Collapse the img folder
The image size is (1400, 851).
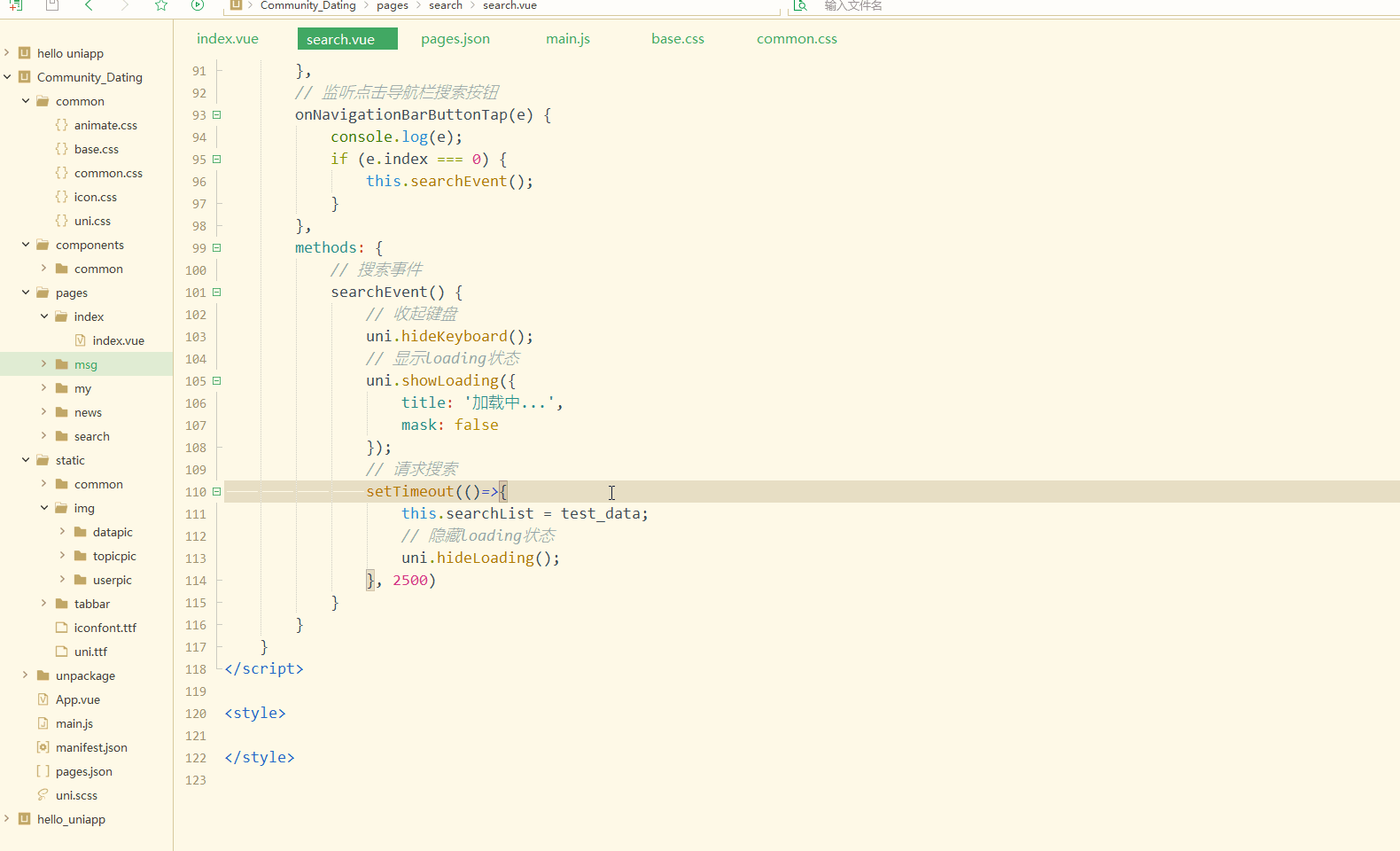pyautogui.click(x=44, y=508)
